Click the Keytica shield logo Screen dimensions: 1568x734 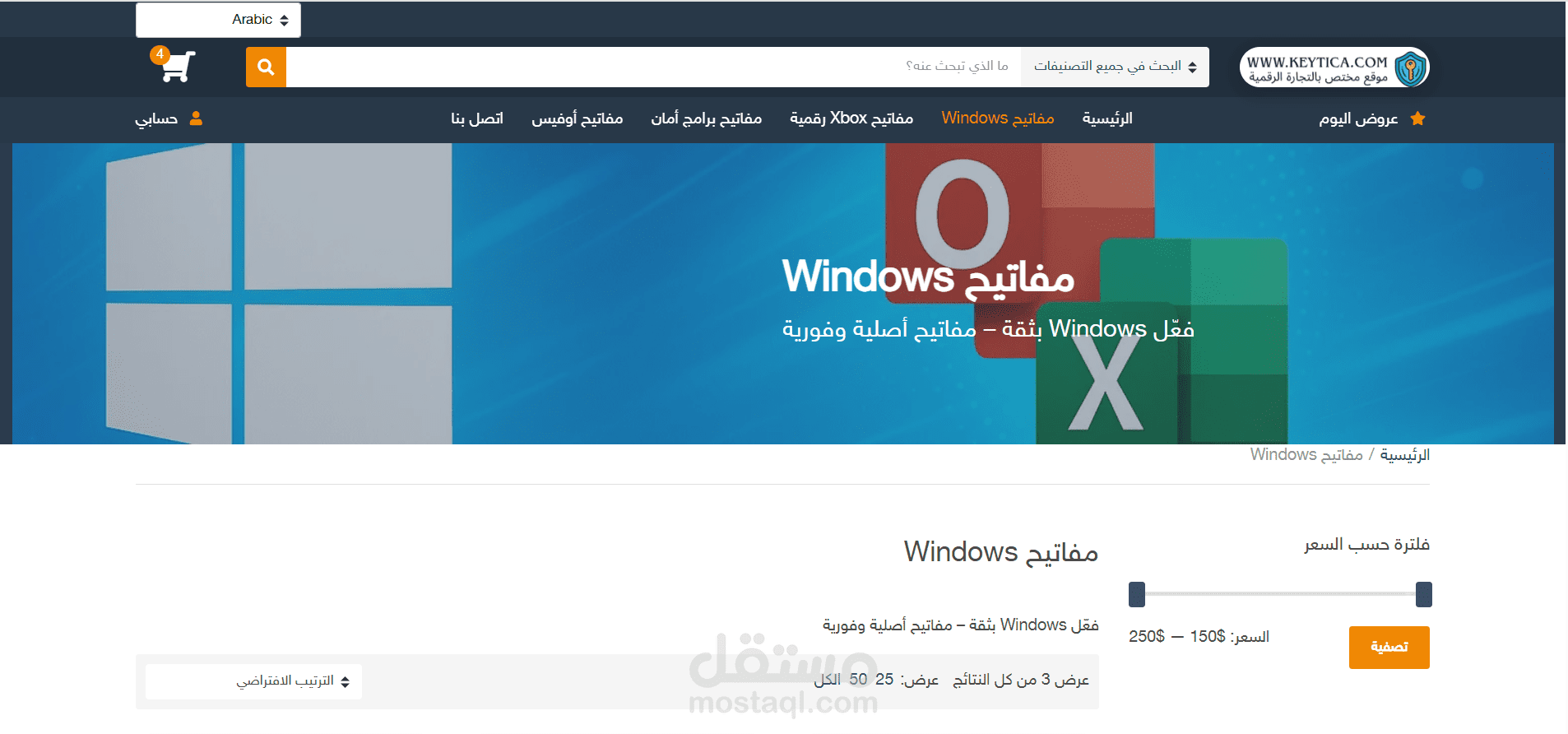tap(1410, 67)
